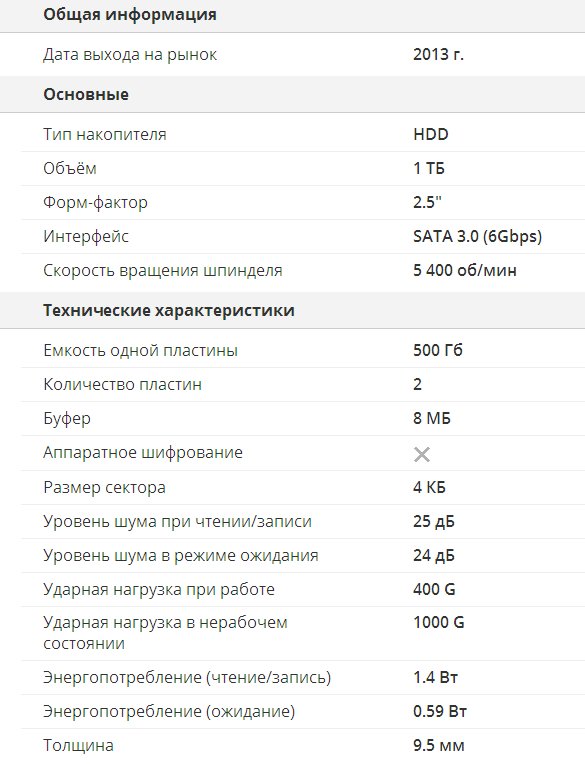The height and width of the screenshot is (764, 585).
Task: Click the 25 дБ noise level value
Action: [x=434, y=521]
